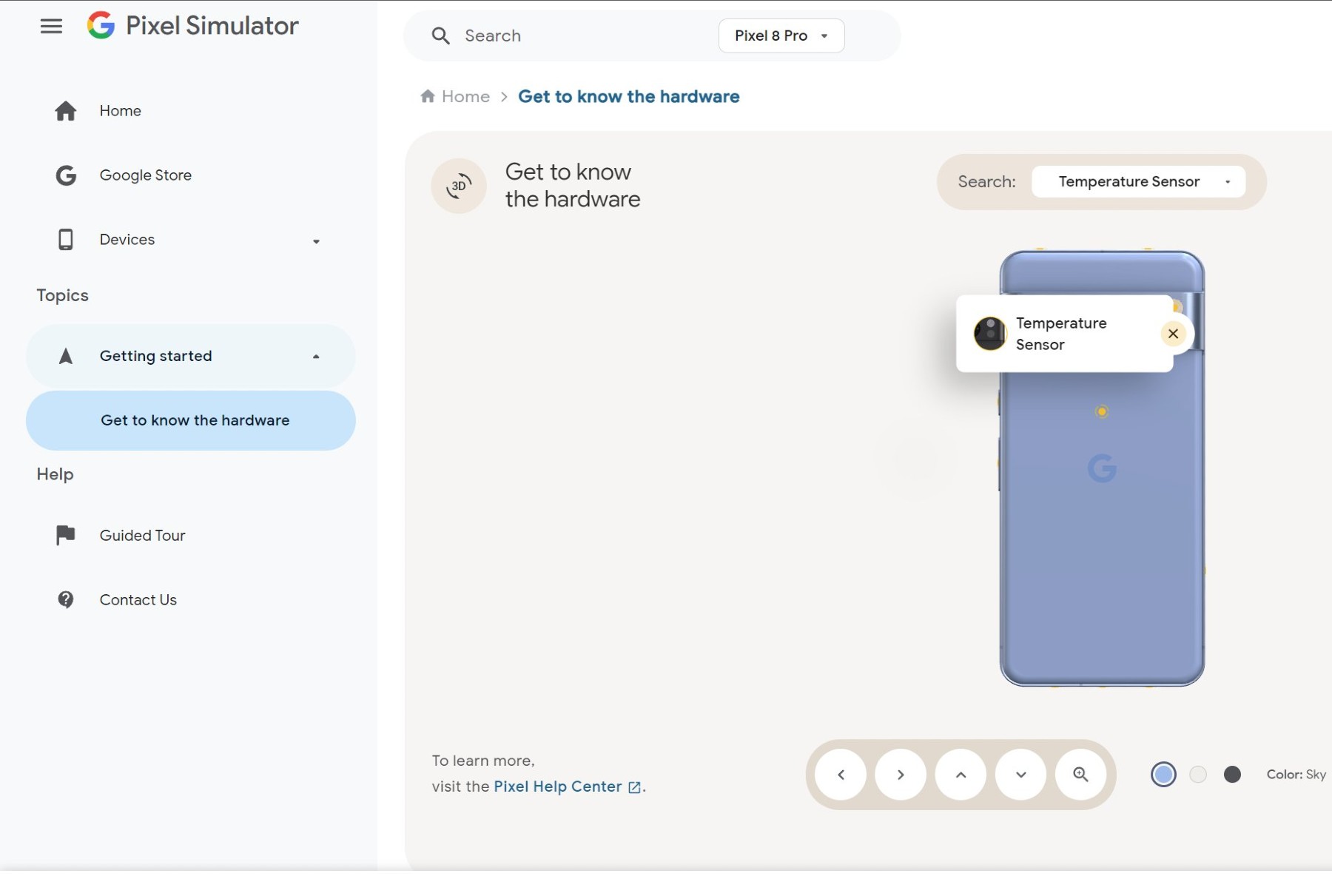This screenshot has width=1332, height=896.
Task: Open the Temperature Sensor search dropdown
Action: point(1138,182)
